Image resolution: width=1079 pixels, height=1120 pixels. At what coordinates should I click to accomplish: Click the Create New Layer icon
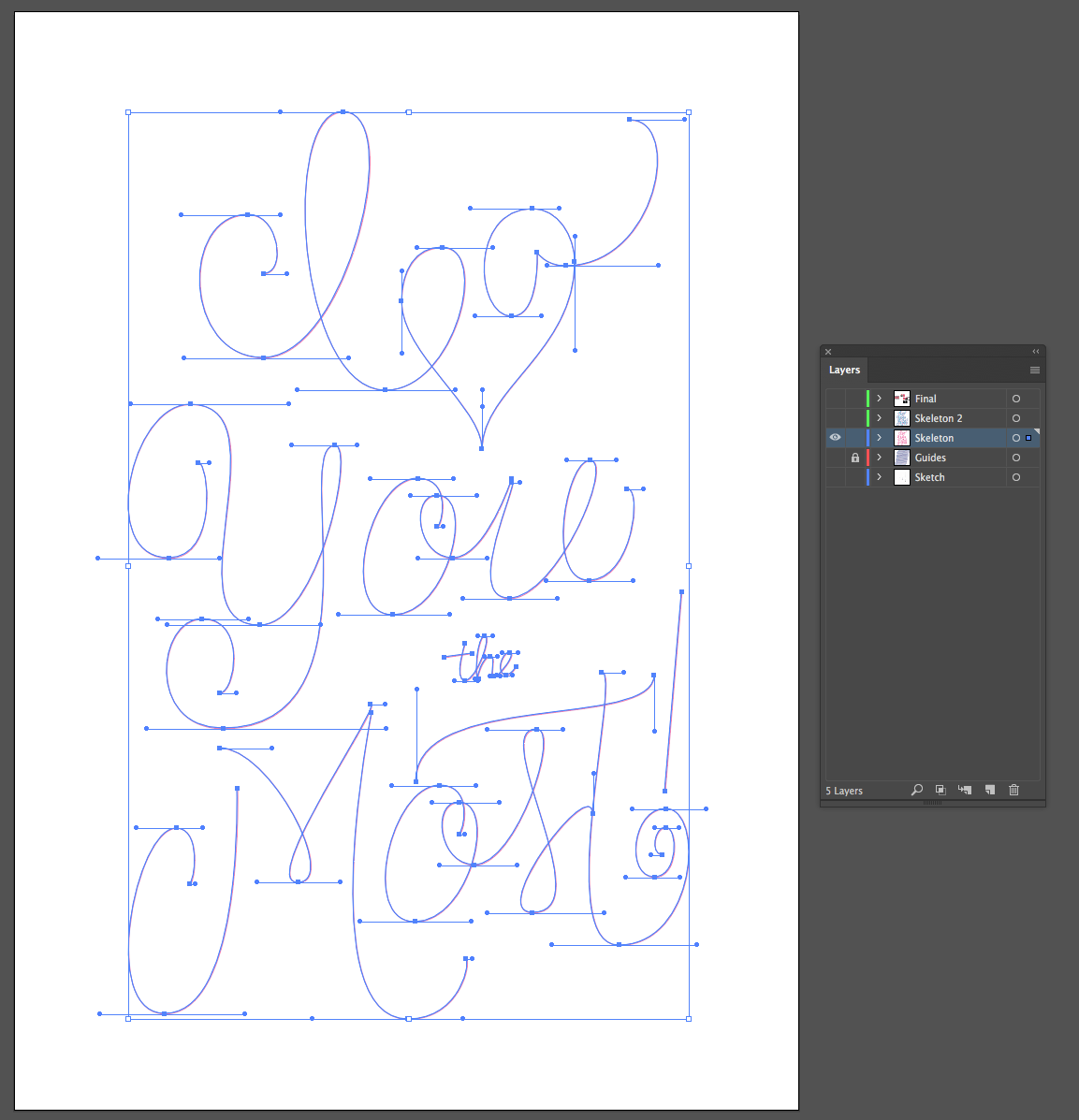click(990, 790)
